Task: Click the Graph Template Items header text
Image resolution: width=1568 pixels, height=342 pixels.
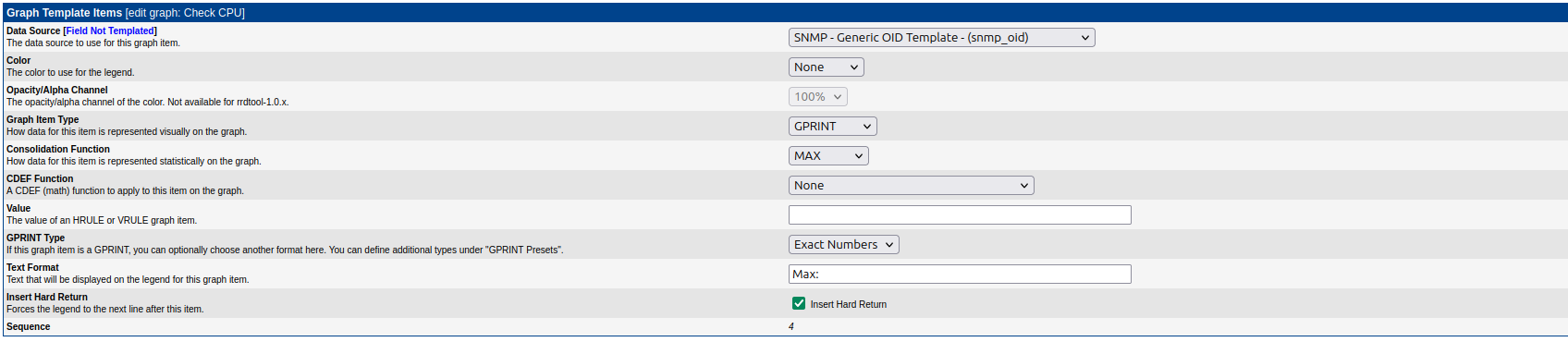Action: click(x=64, y=13)
